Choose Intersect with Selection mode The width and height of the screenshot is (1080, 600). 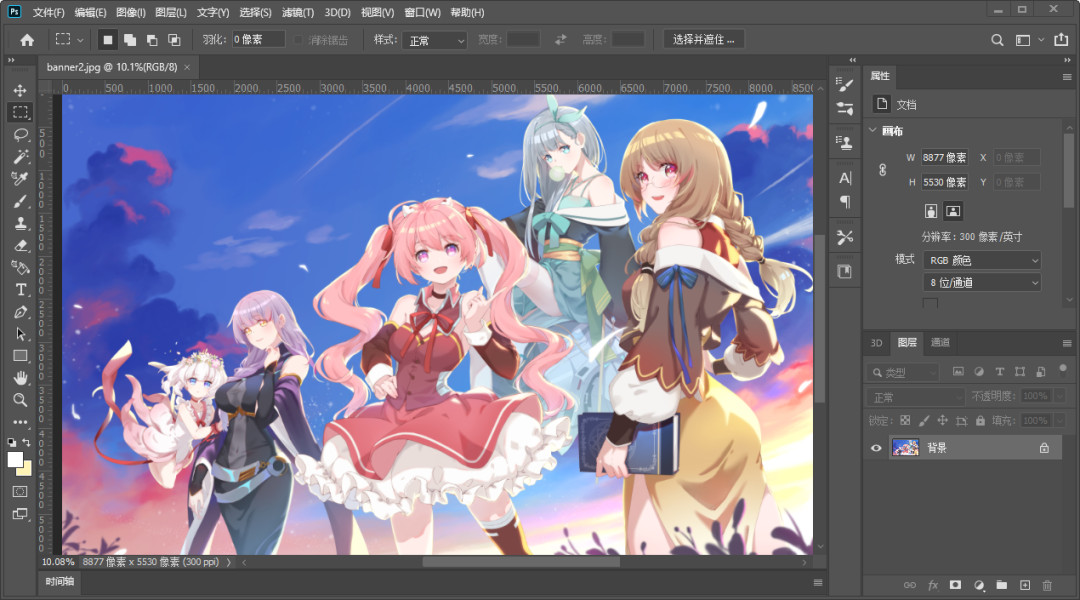click(174, 40)
